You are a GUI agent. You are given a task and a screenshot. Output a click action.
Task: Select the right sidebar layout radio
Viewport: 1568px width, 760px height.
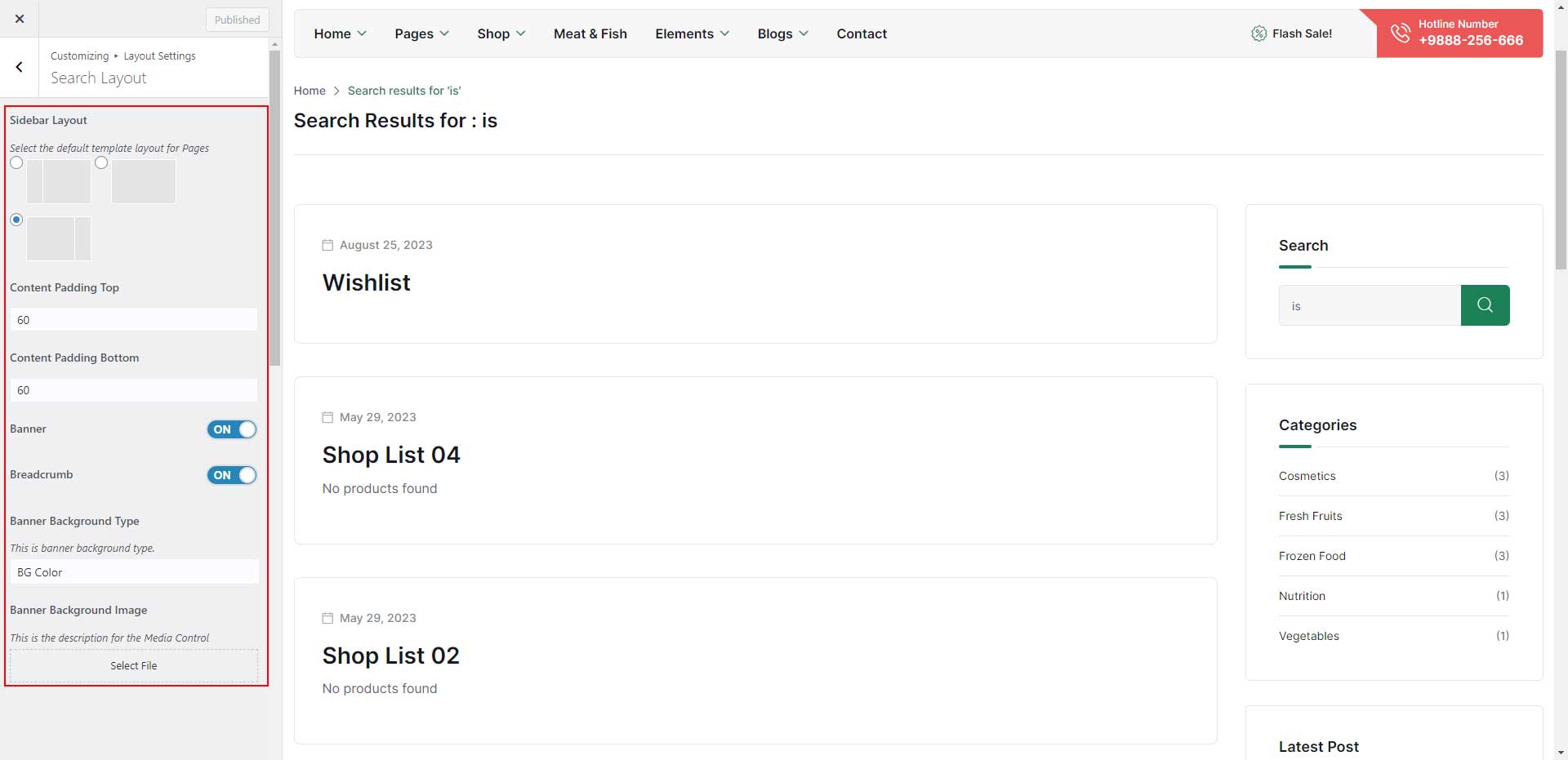click(x=16, y=220)
